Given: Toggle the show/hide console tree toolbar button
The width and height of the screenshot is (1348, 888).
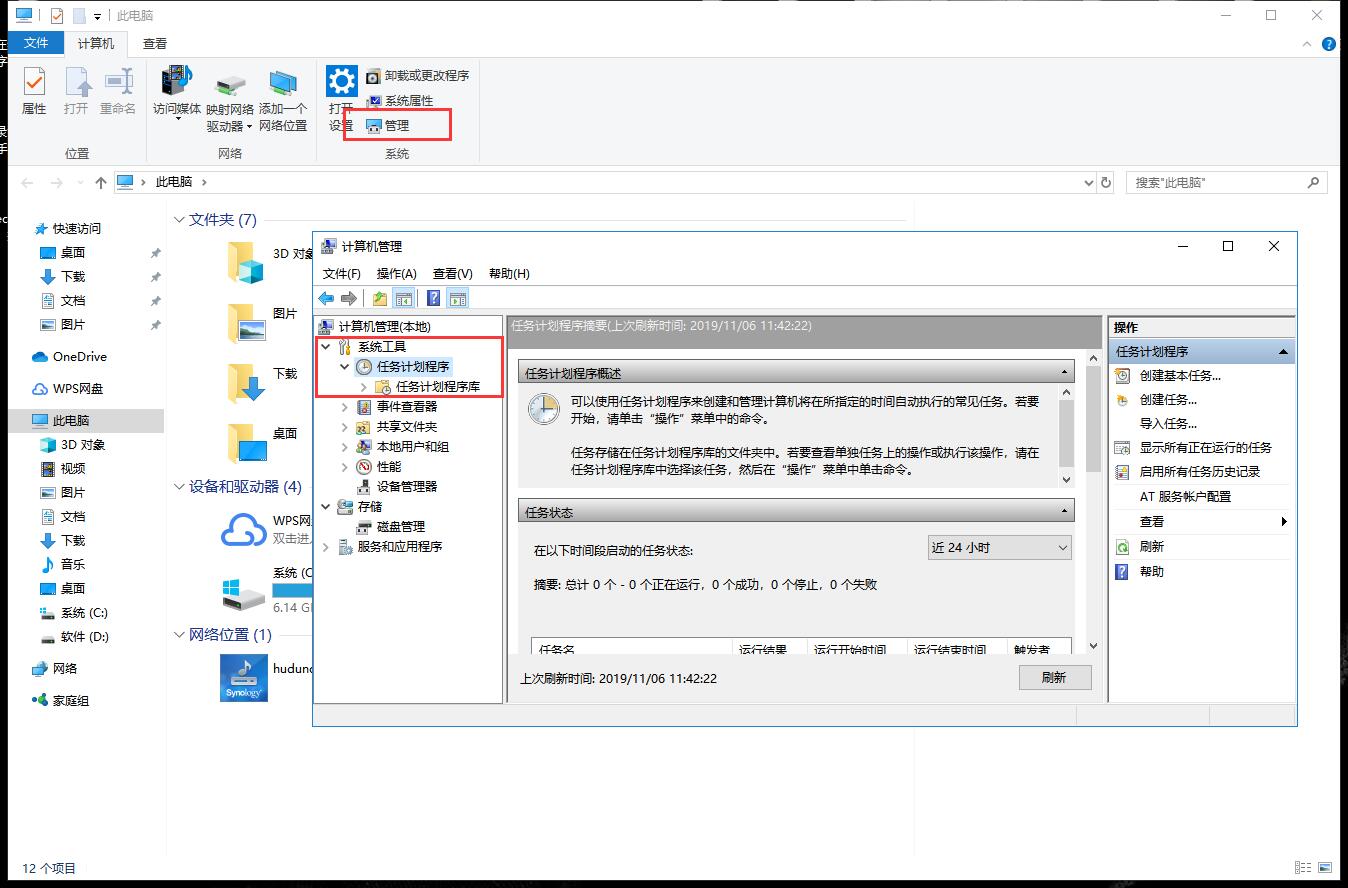Looking at the screenshot, I should click(x=404, y=297).
